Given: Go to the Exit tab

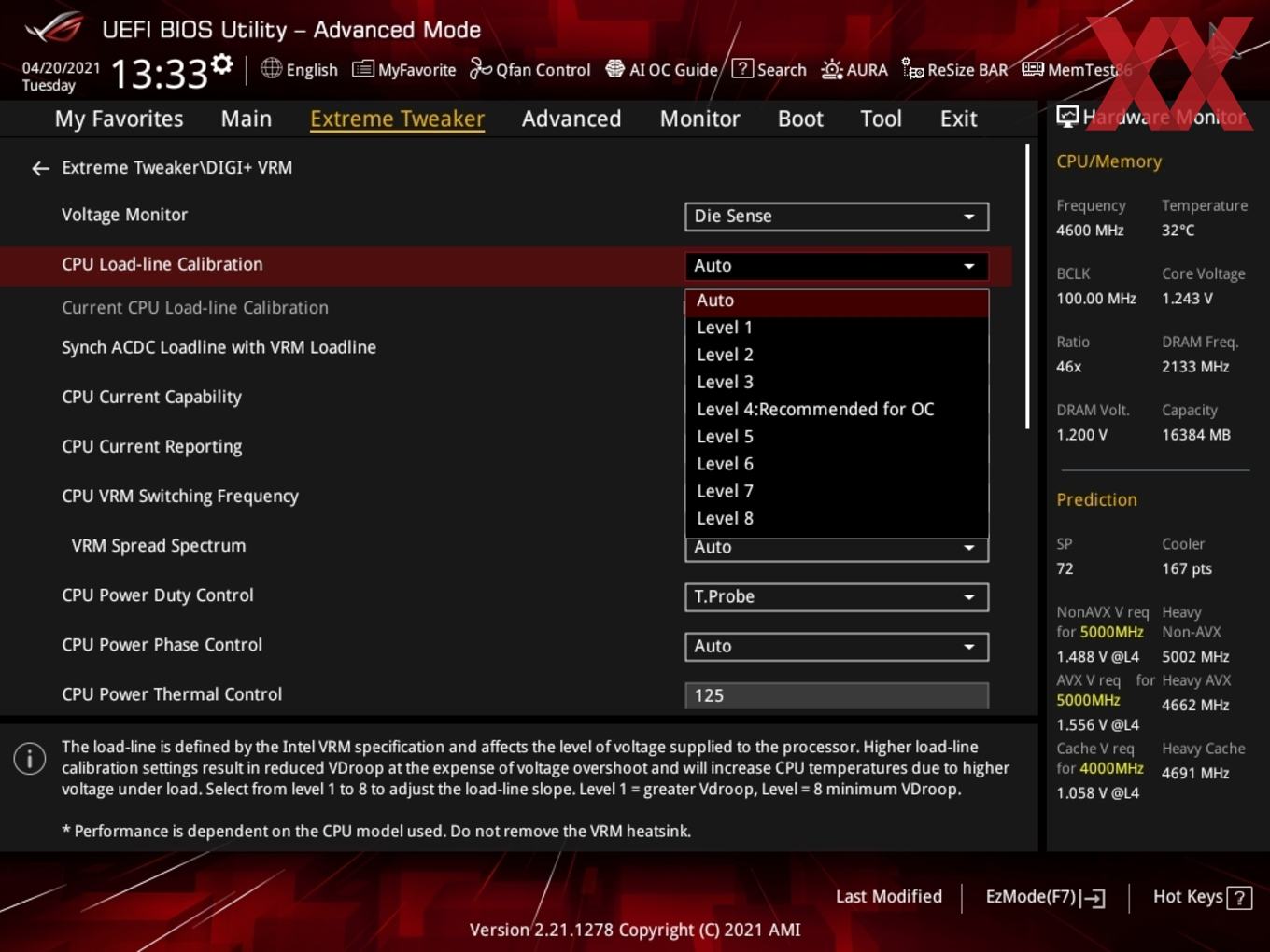Looking at the screenshot, I should [x=958, y=119].
